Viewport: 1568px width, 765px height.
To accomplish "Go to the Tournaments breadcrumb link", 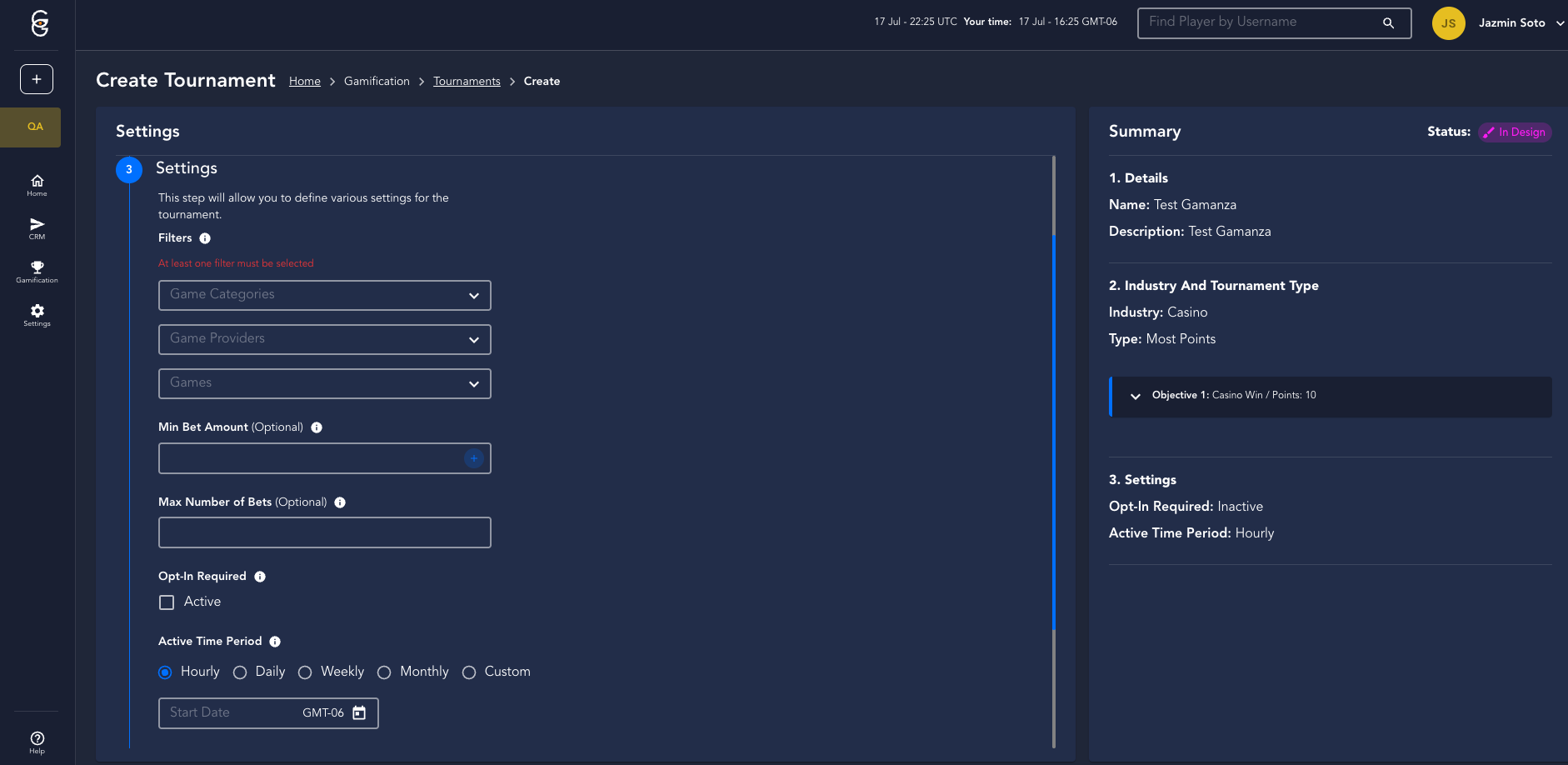I will pos(467,82).
